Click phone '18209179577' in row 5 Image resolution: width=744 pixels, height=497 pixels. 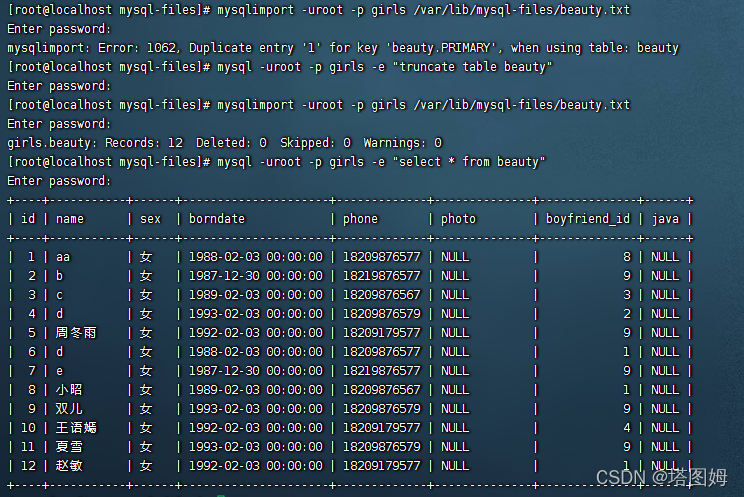point(381,333)
